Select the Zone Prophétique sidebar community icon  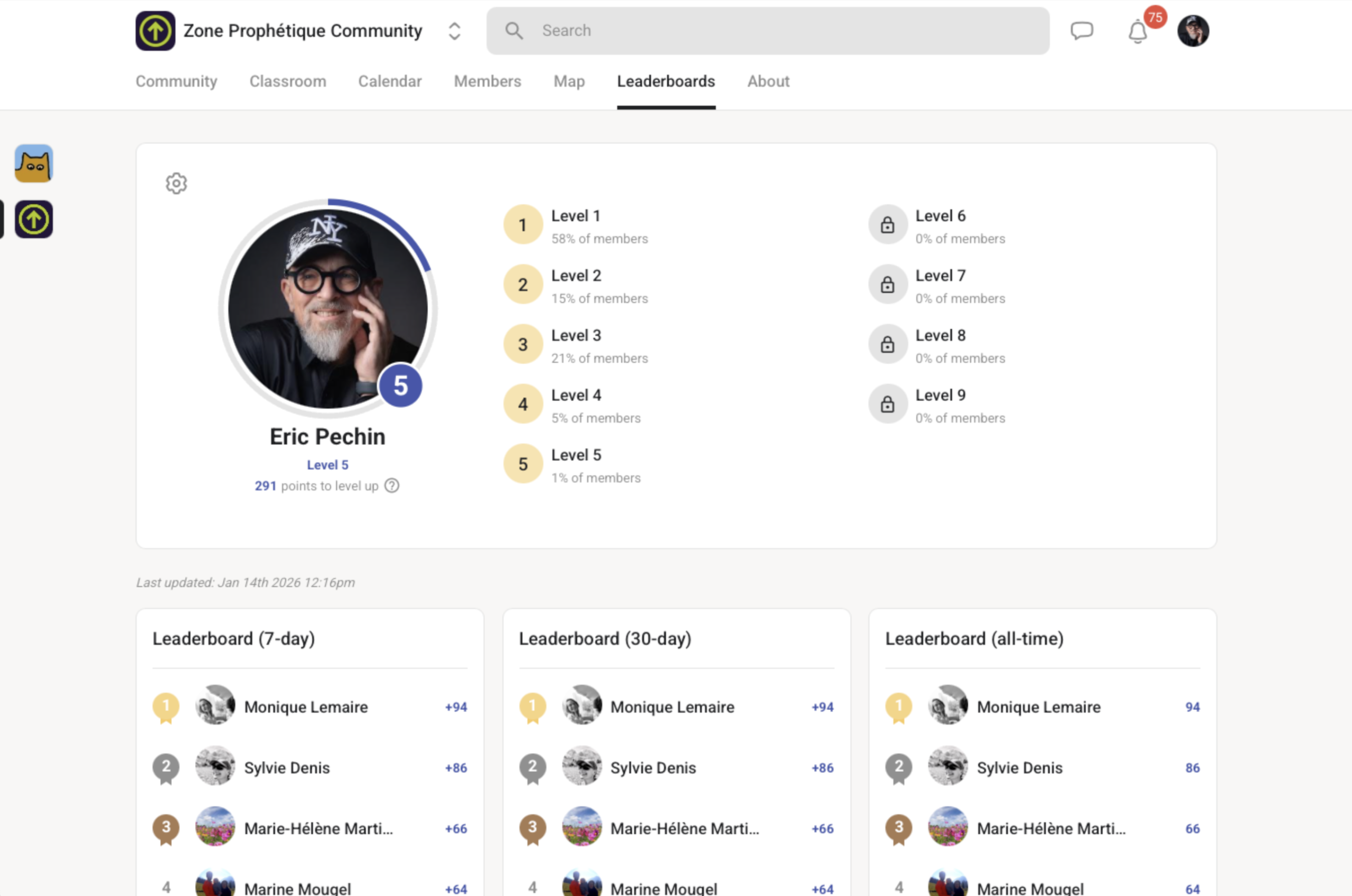(x=34, y=220)
